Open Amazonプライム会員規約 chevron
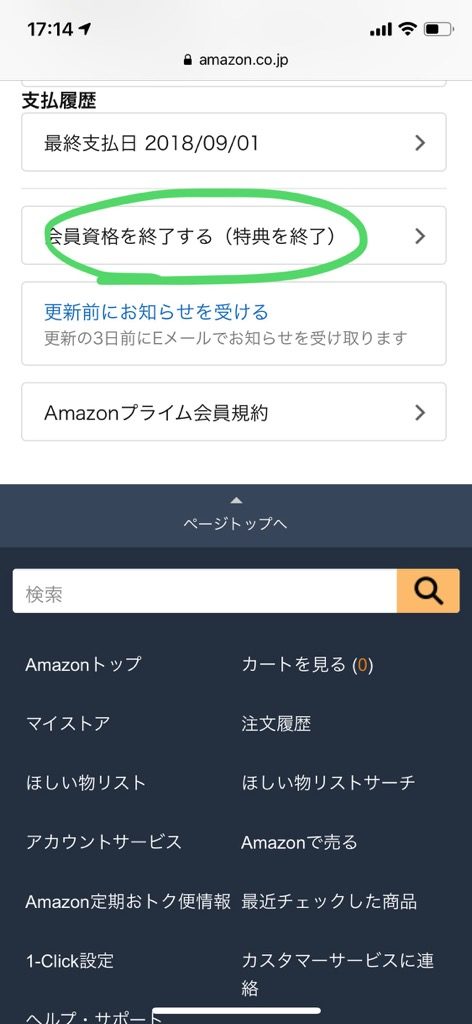 [420, 412]
